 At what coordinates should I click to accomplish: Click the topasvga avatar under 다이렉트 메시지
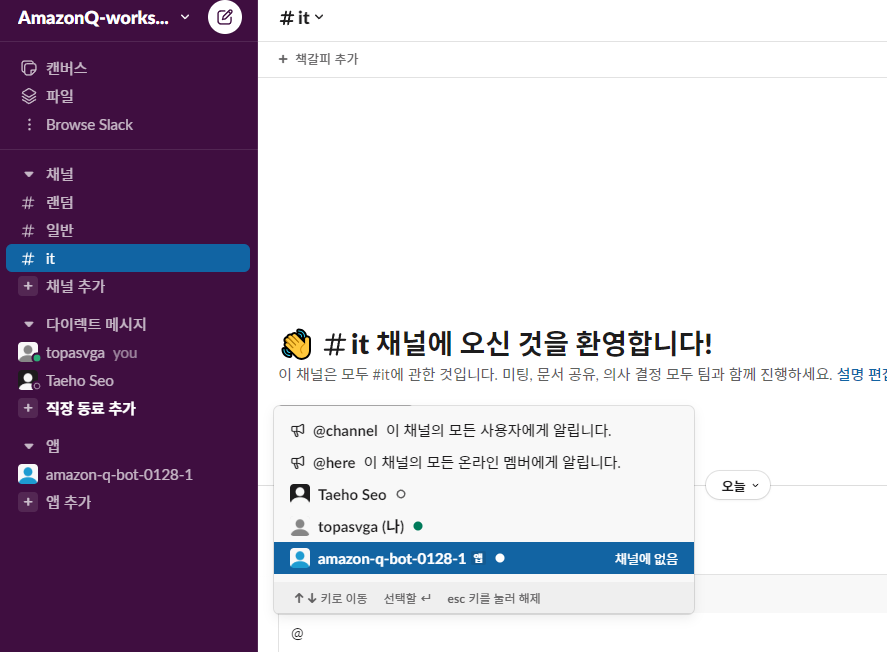[28, 352]
